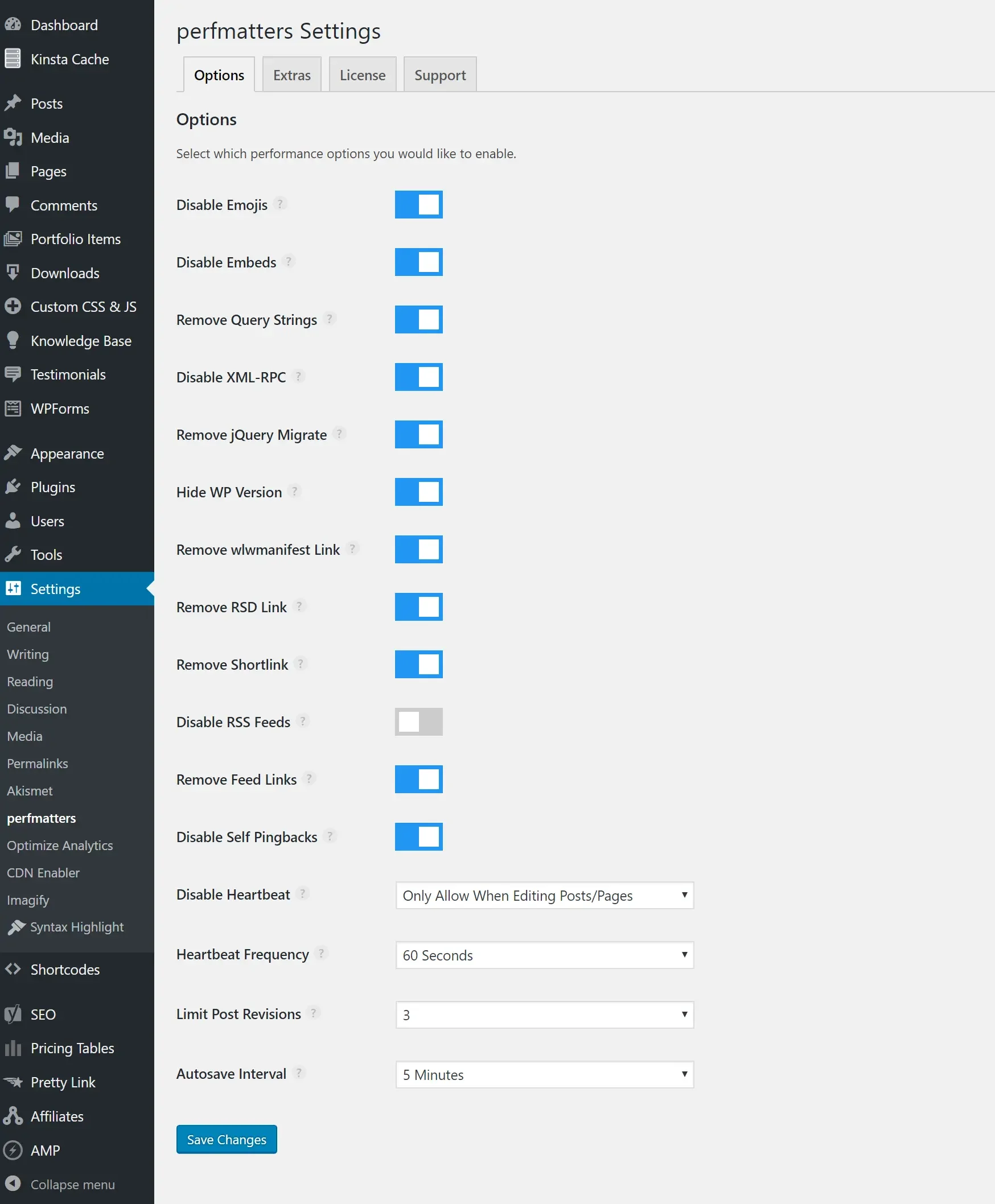
Task: Click the AMP lightning icon
Action: click(x=14, y=1151)
